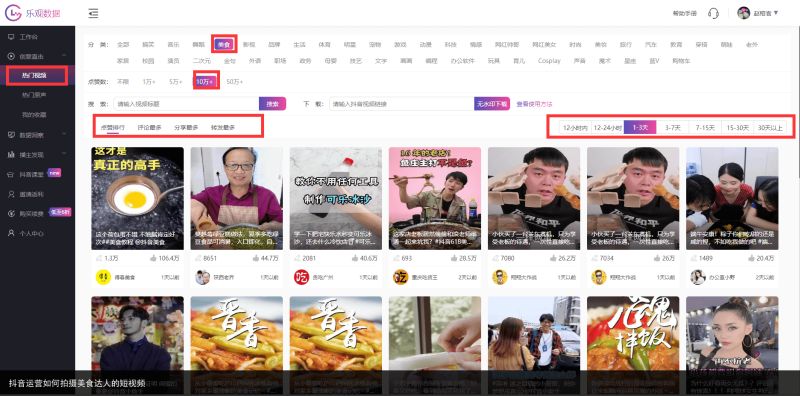Click the red 吃 author avatar

[302, 277]
